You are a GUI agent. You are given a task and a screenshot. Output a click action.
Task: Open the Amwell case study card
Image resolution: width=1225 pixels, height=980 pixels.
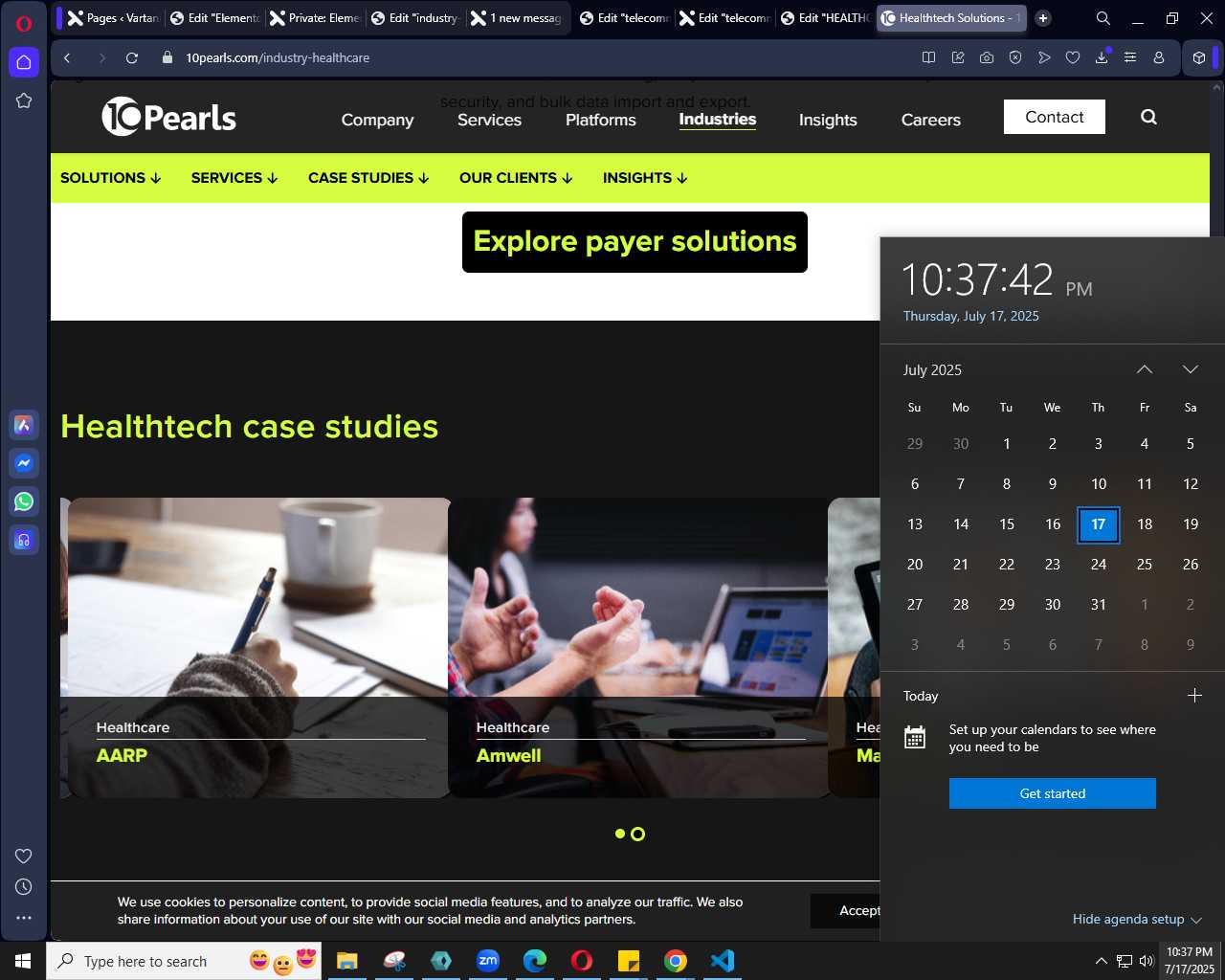coord(639,648)
